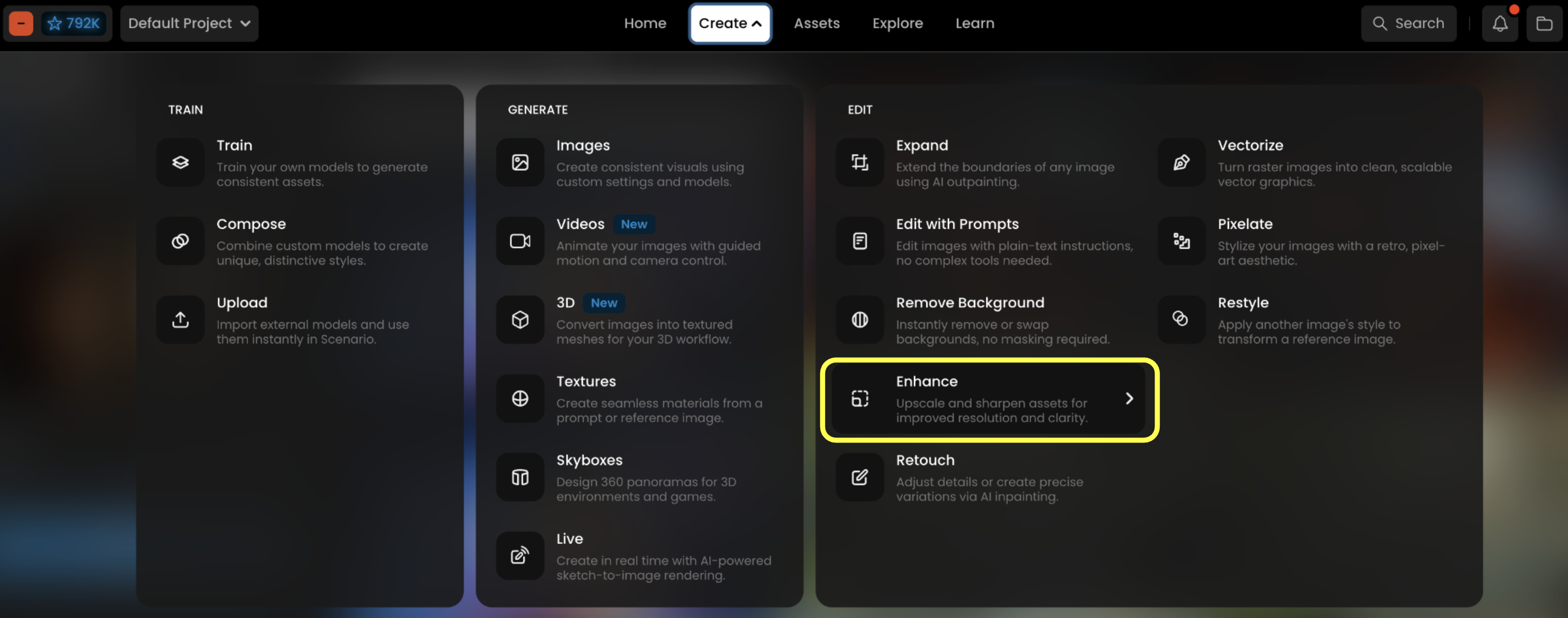Choose the Images title

[583, 145]
